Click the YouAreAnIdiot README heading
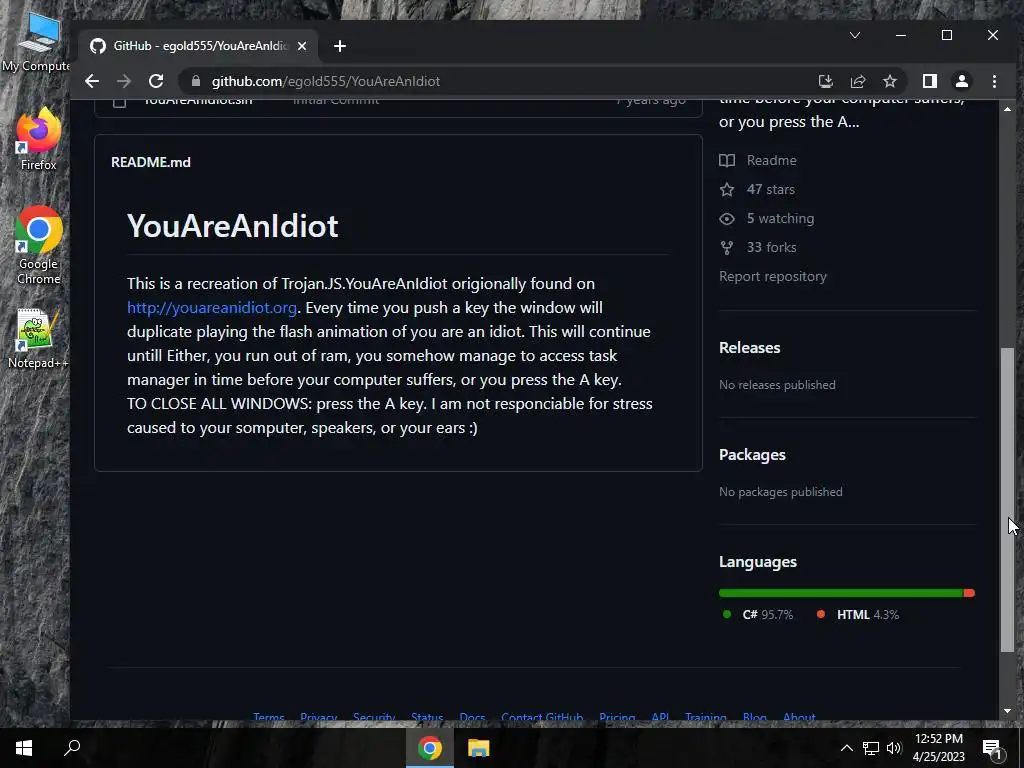This screenshot has width=1024, height=768. (232, 226)
